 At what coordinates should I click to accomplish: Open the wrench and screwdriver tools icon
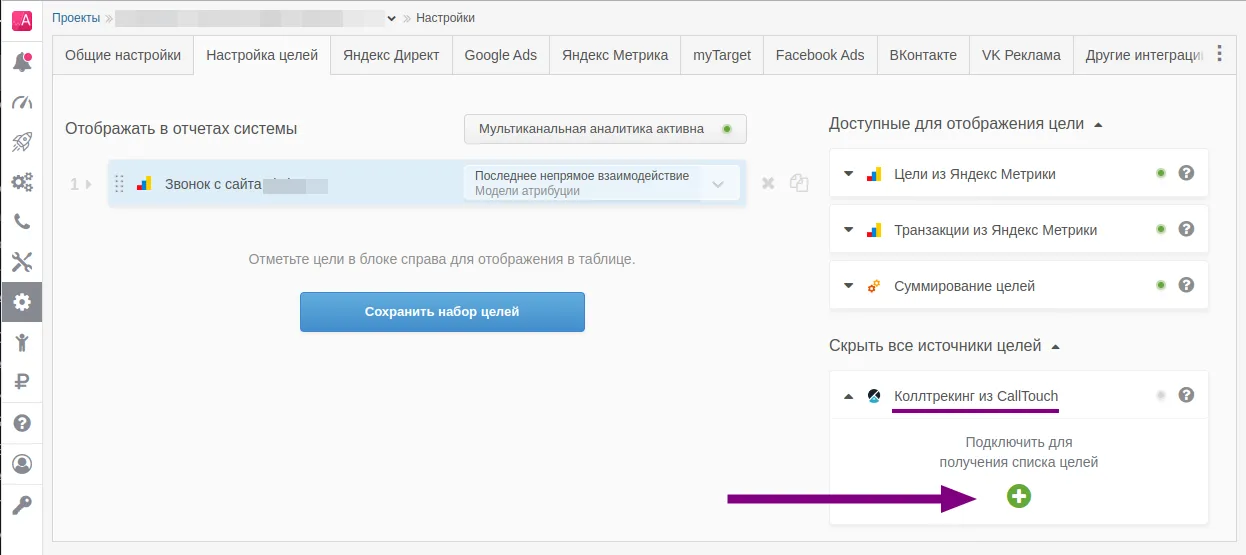point(21,262)
